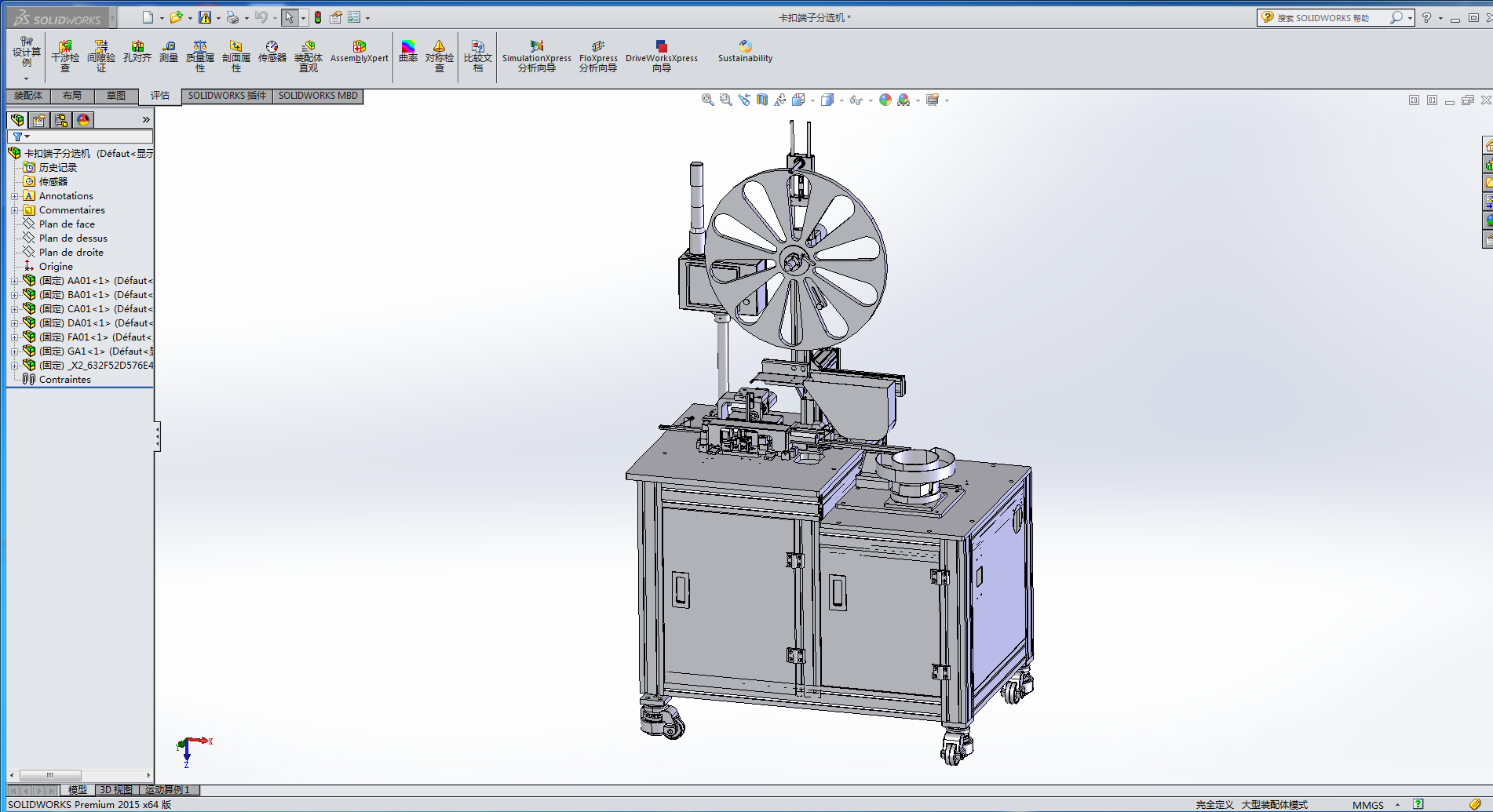
Task: Activate the Section View icon
Action: point(761,100)
